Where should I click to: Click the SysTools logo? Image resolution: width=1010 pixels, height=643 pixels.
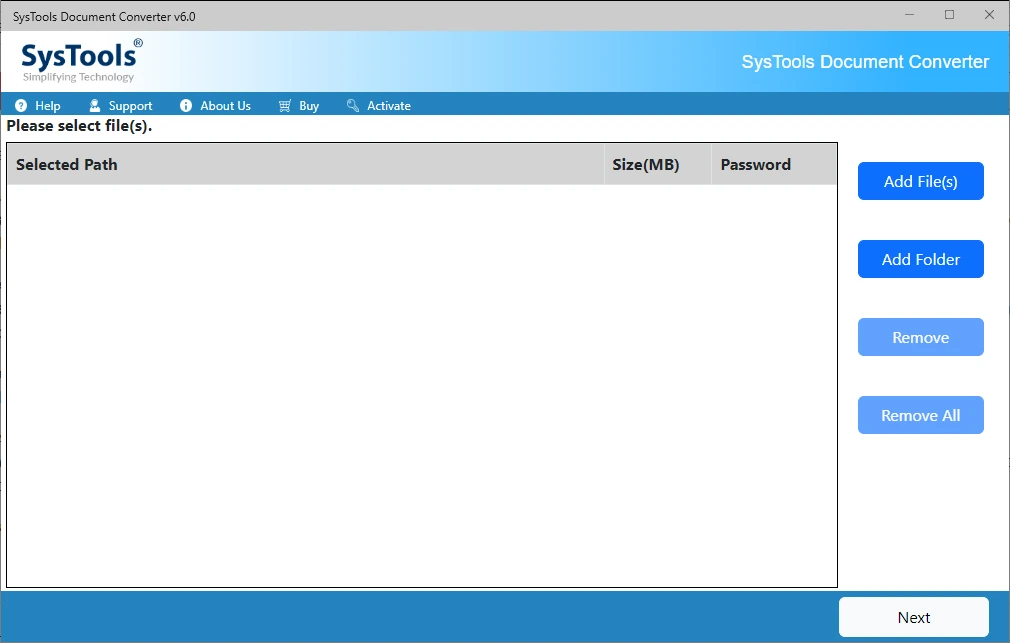81,61
